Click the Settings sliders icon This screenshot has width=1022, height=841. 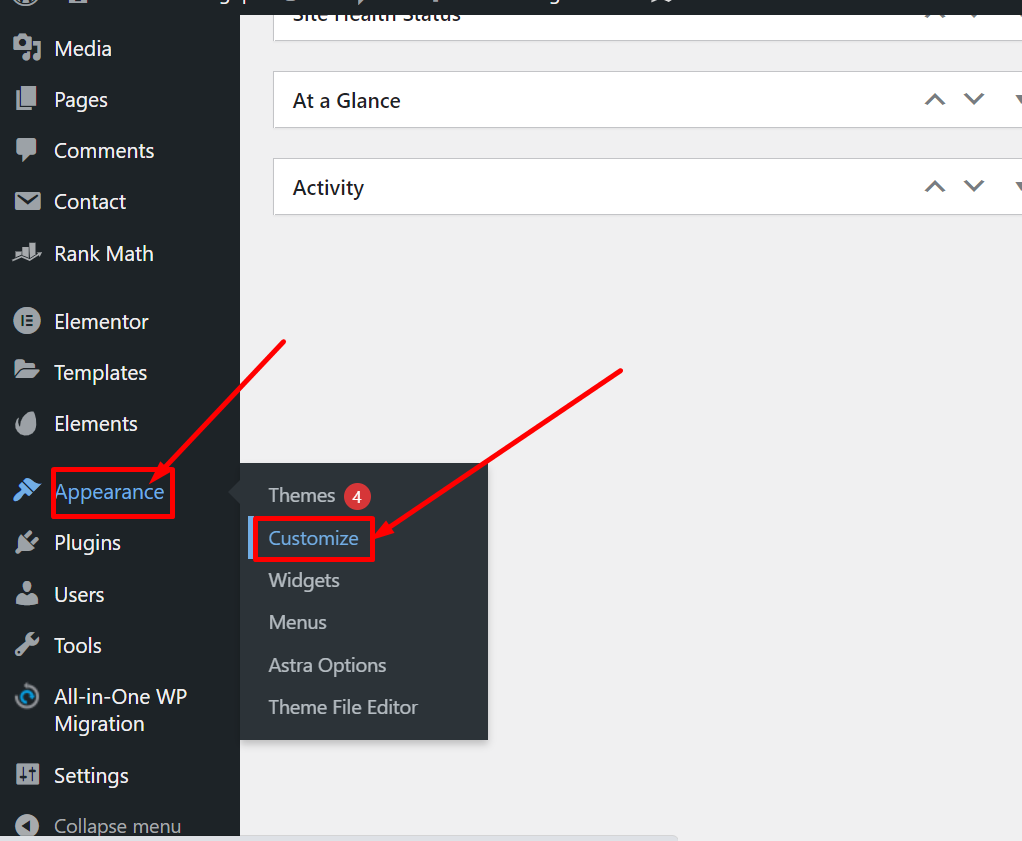[x=27, y=775]
